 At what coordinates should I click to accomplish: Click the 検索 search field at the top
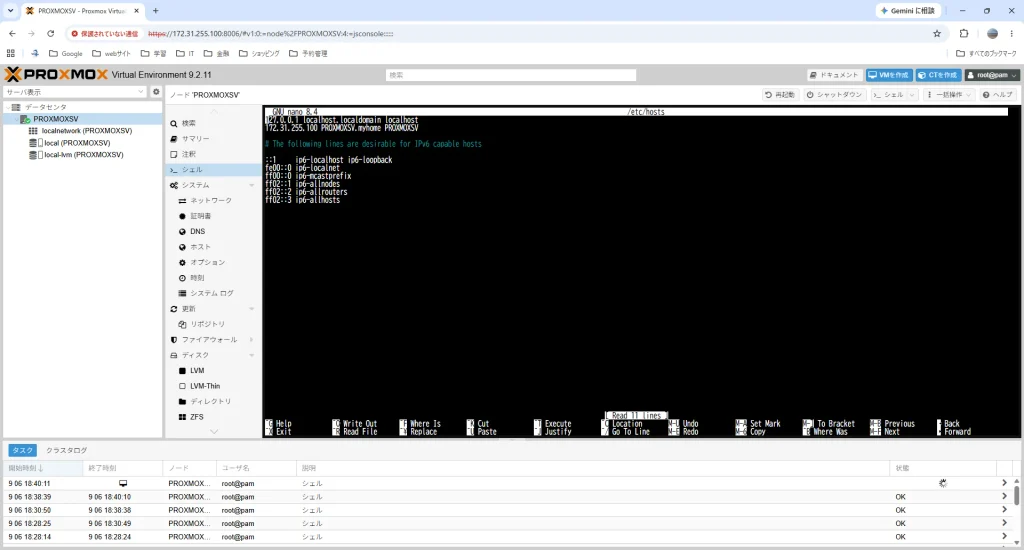[x=511, y=75]
